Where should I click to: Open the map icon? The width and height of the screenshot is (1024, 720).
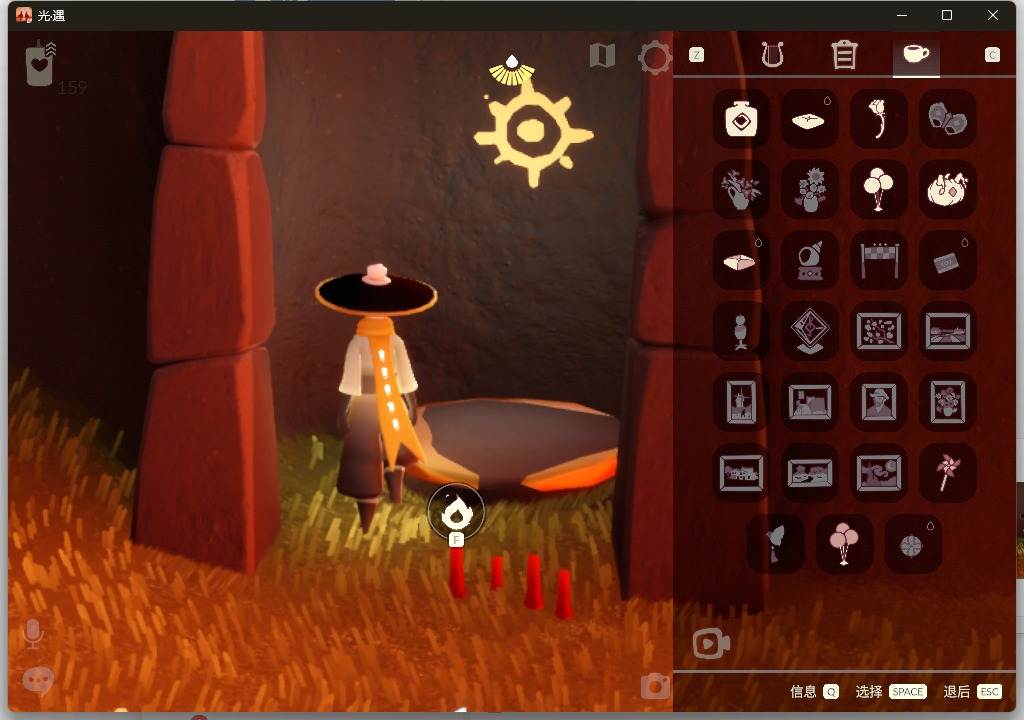tap(602, 56)
